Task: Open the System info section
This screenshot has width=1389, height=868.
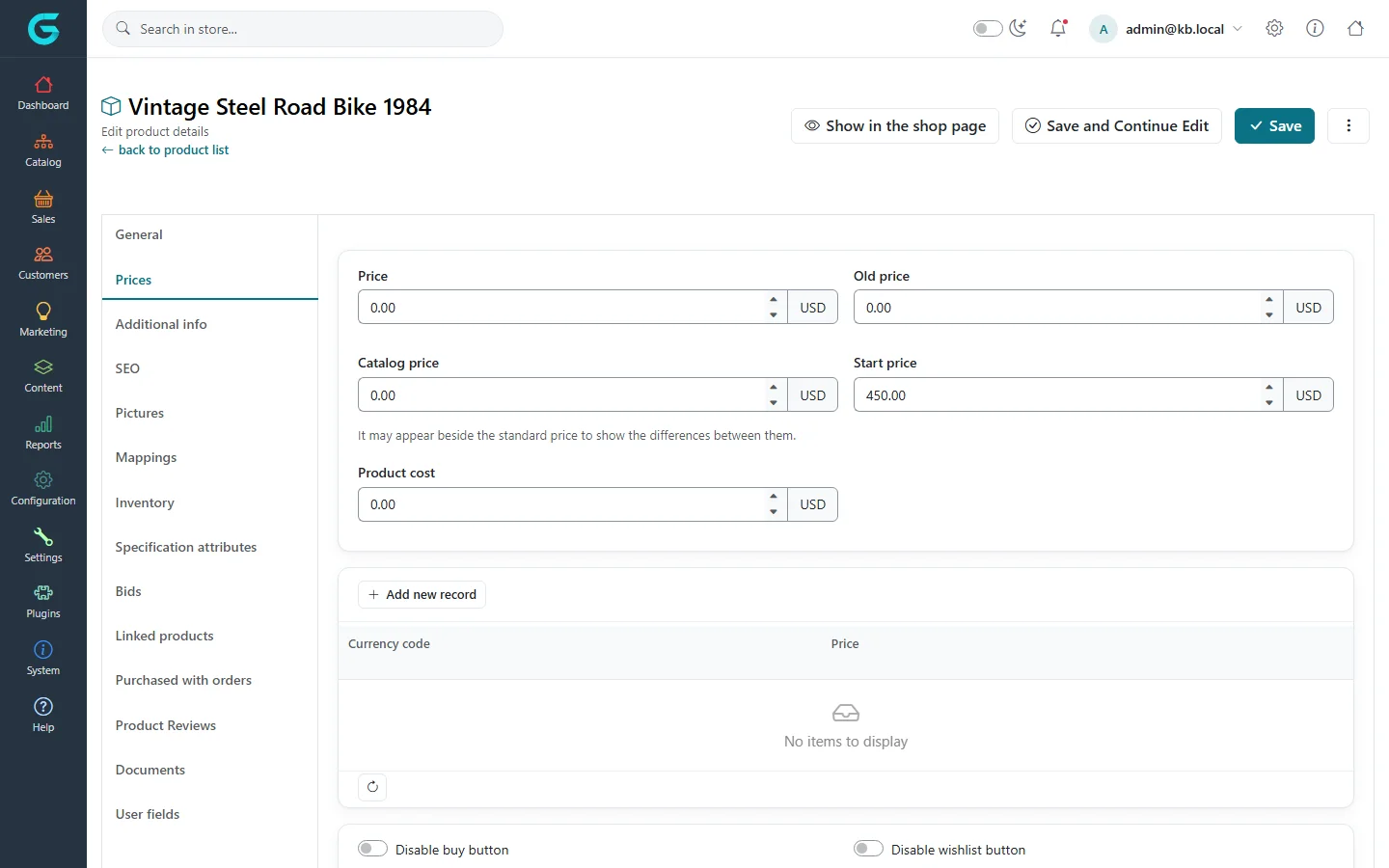Action: coord(43,658)
